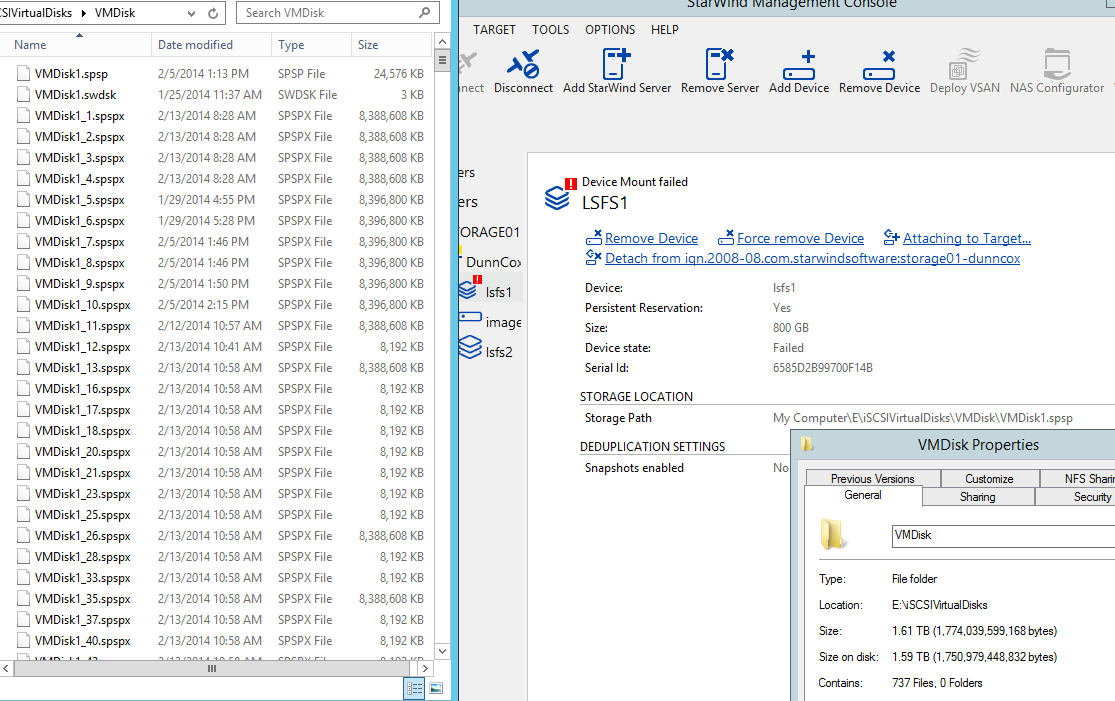
Task: Switch to Customize tab
Action: point(989,478)
